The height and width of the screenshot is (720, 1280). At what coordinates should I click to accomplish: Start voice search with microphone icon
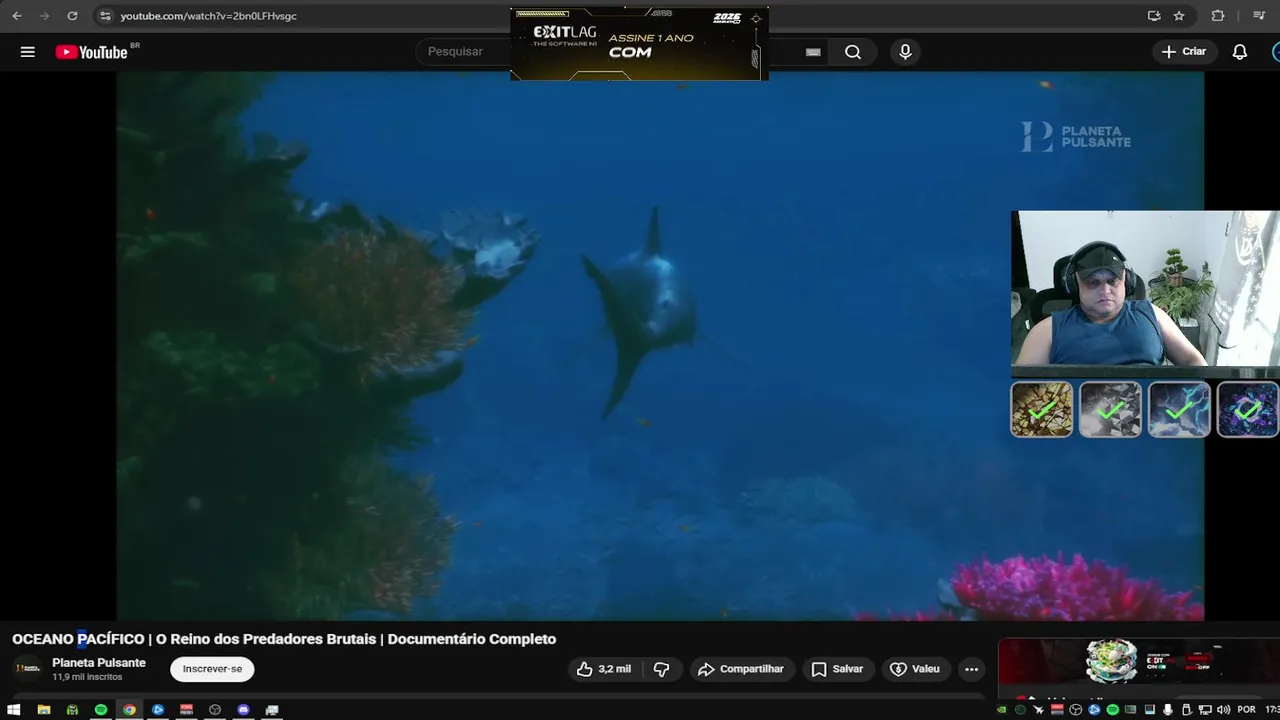coord(905,52)
